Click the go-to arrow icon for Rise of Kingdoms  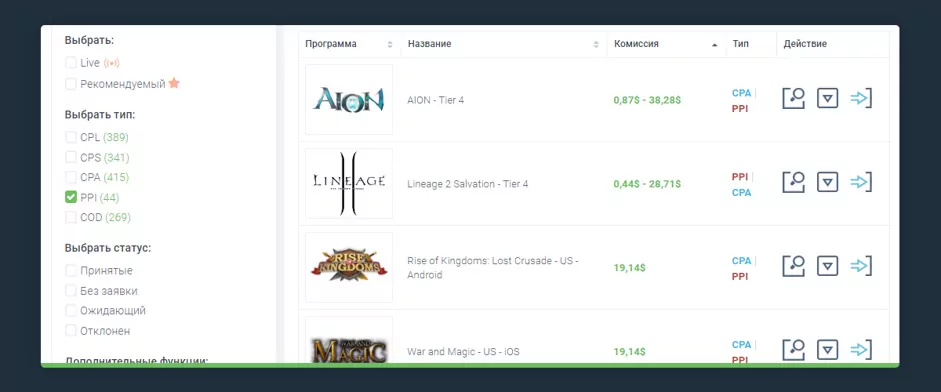[x=861, y=266]
